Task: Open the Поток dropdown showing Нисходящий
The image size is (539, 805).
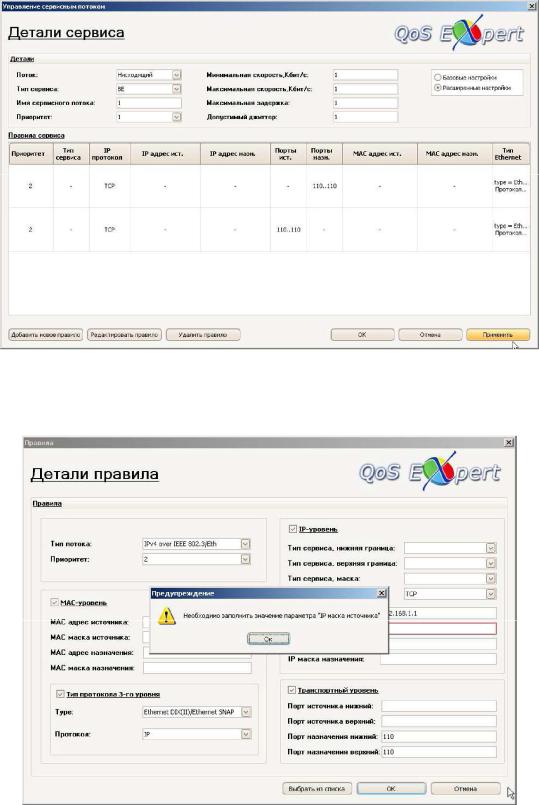Action: pos(177,75)
